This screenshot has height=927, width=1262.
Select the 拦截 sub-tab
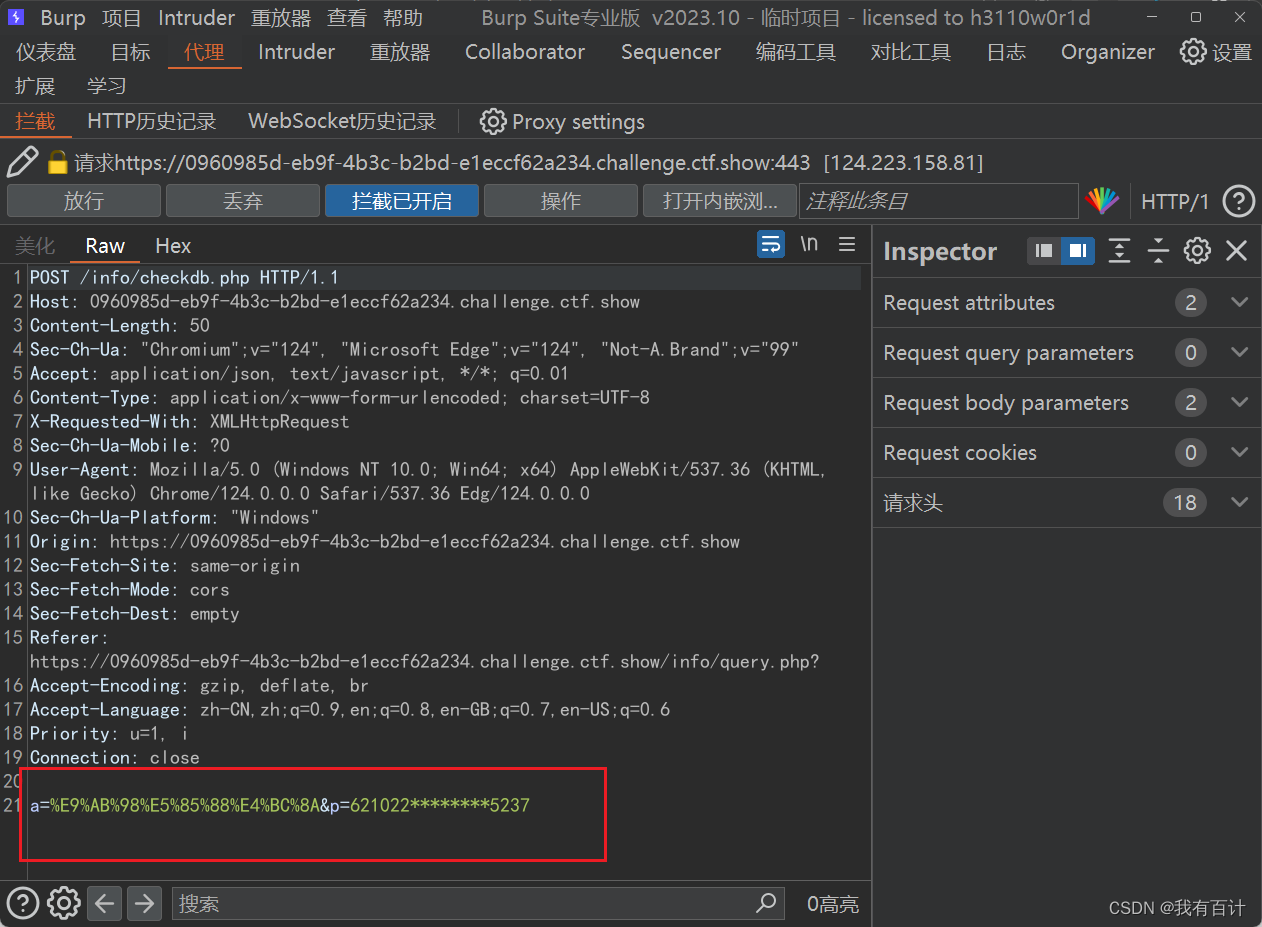pos(35,122)
